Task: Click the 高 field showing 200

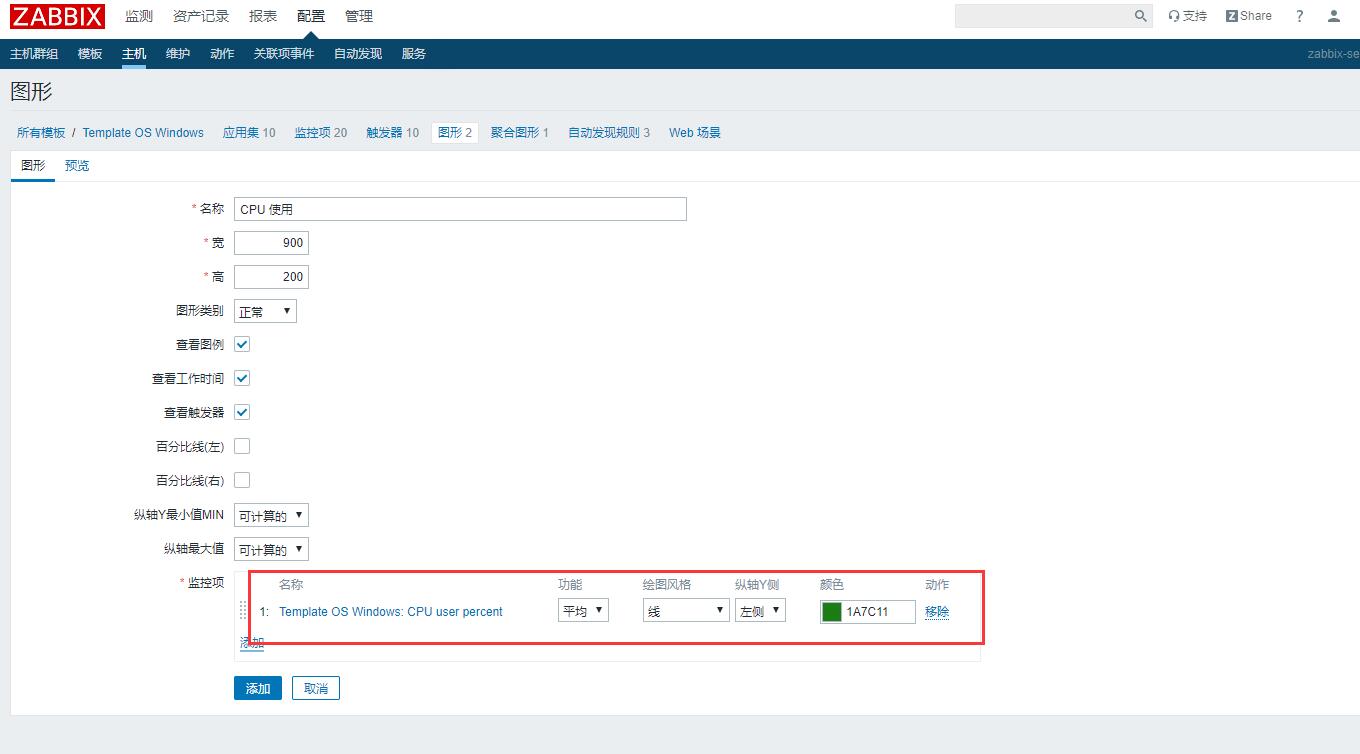Action: 271,277
